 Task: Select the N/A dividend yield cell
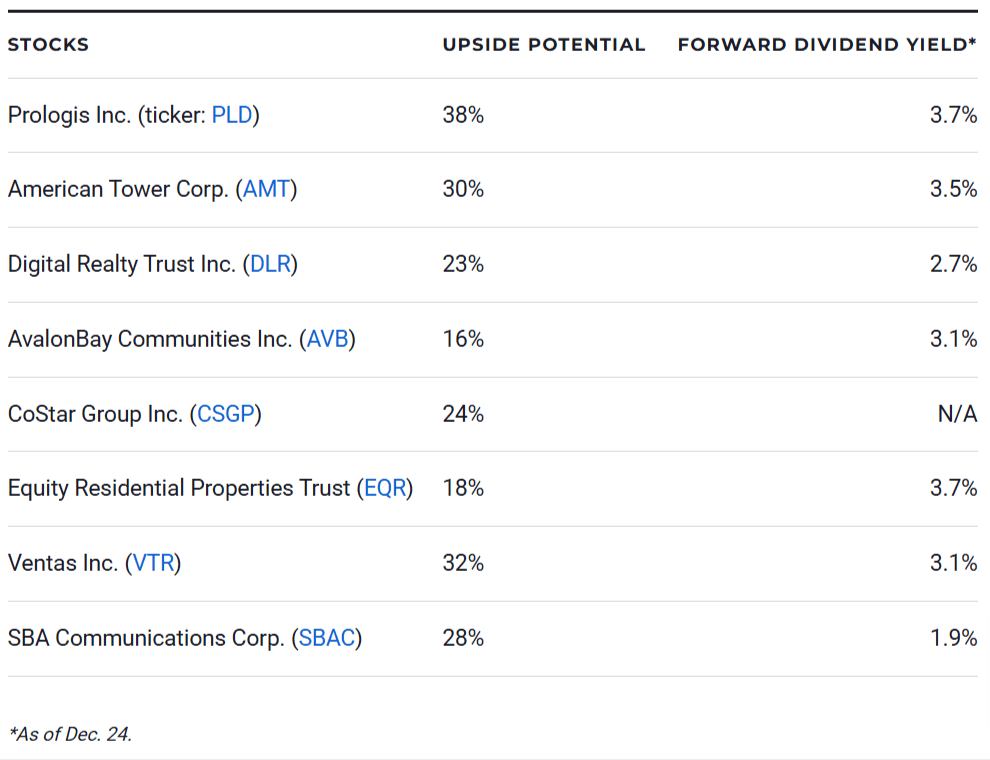(957, 414)
